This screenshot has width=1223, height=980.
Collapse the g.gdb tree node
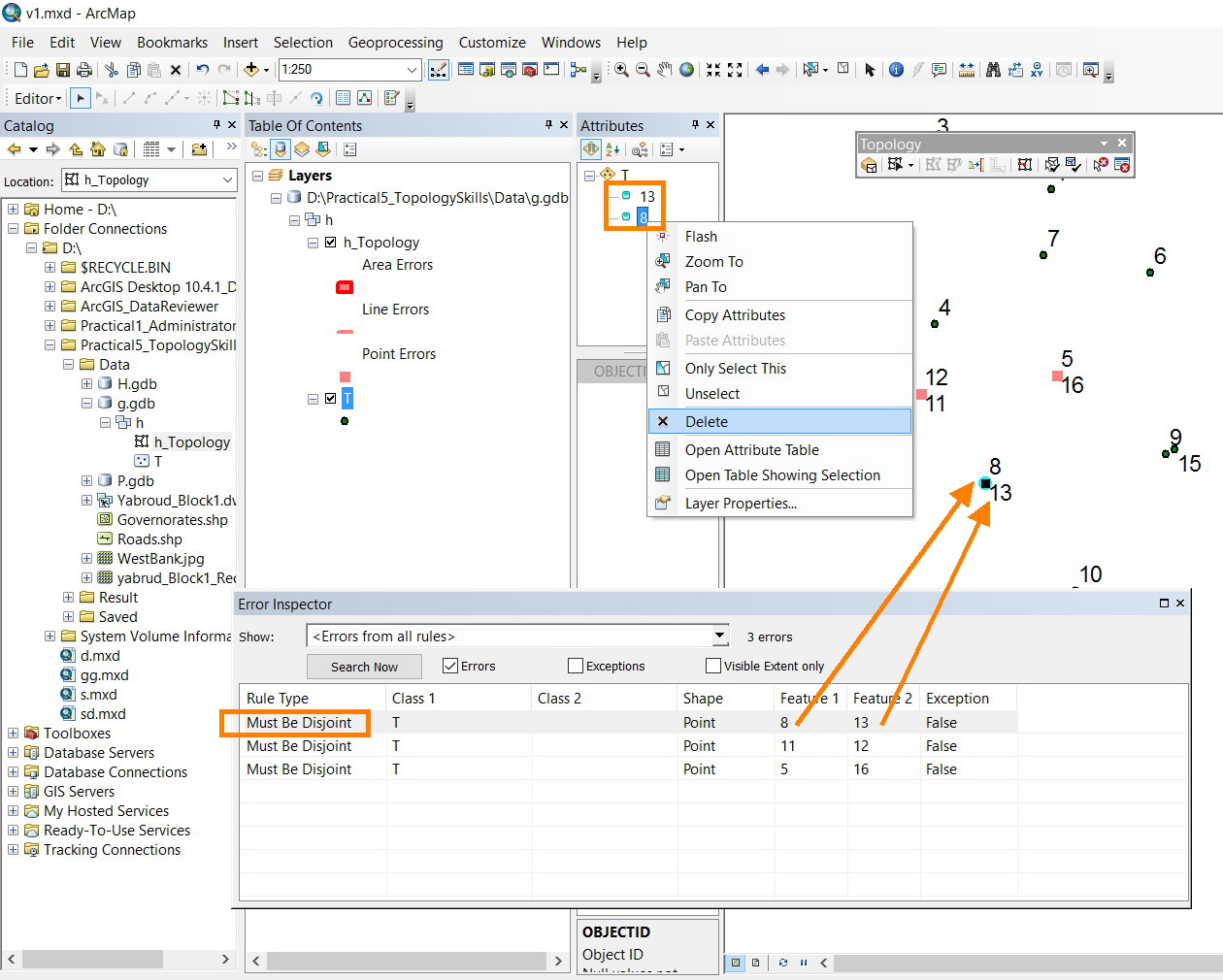tap(86, 404)
